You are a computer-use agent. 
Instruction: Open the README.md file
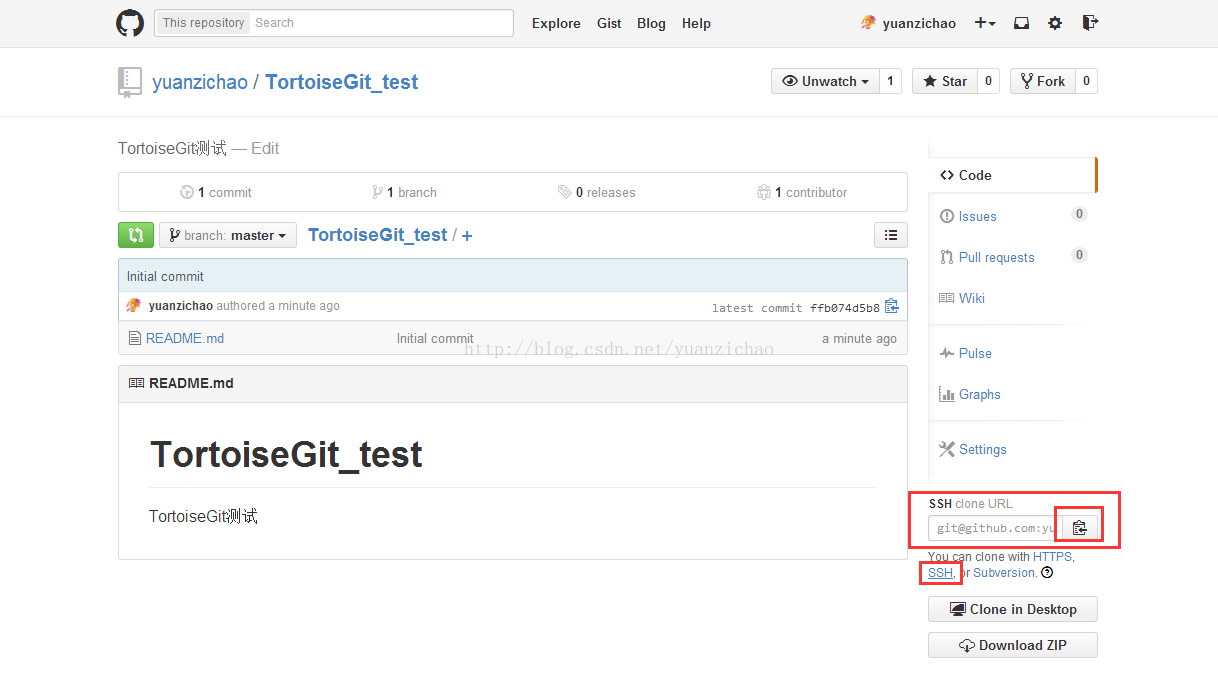pyautogui.click(x=185, y=338)
